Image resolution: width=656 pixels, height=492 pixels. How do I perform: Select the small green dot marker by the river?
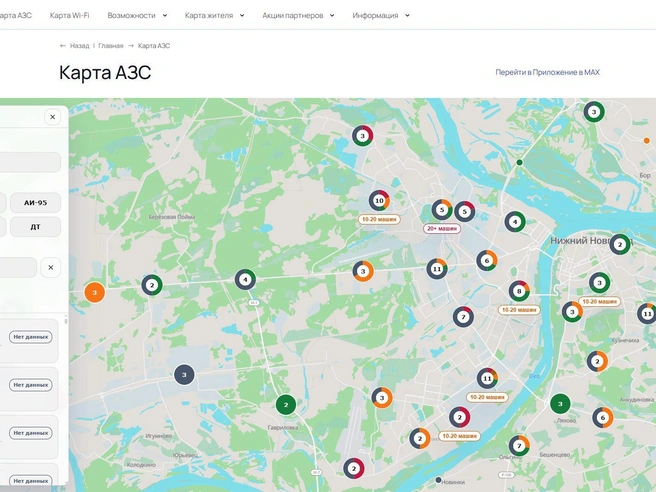(519, 162)
